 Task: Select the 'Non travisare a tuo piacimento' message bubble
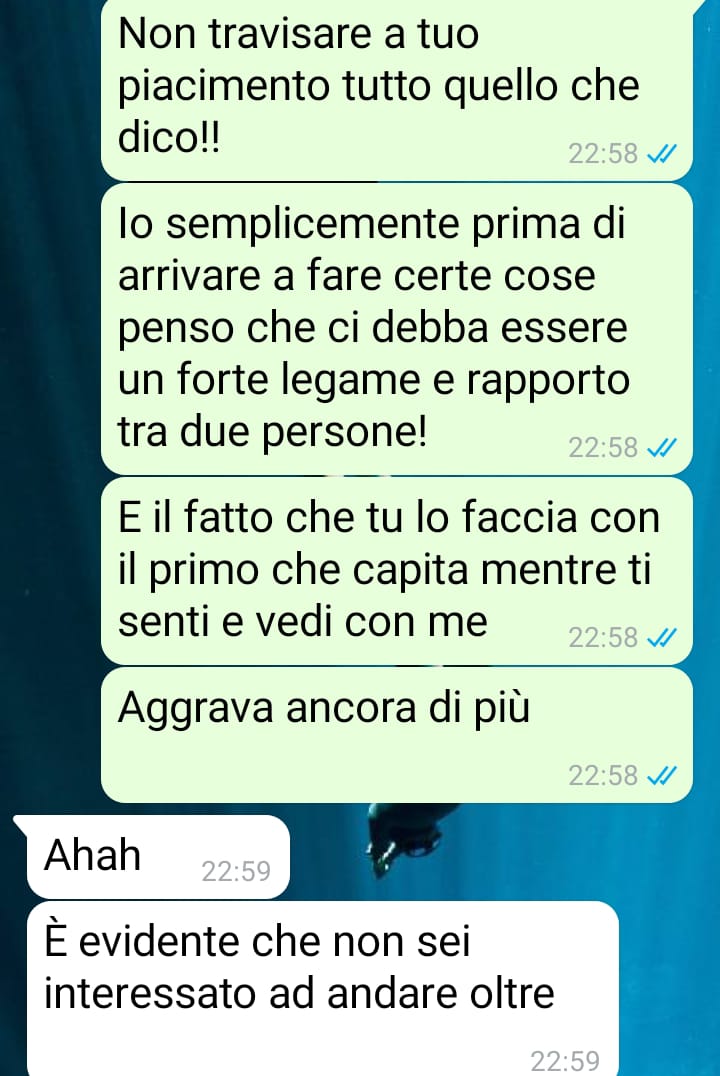pos(397,90)
